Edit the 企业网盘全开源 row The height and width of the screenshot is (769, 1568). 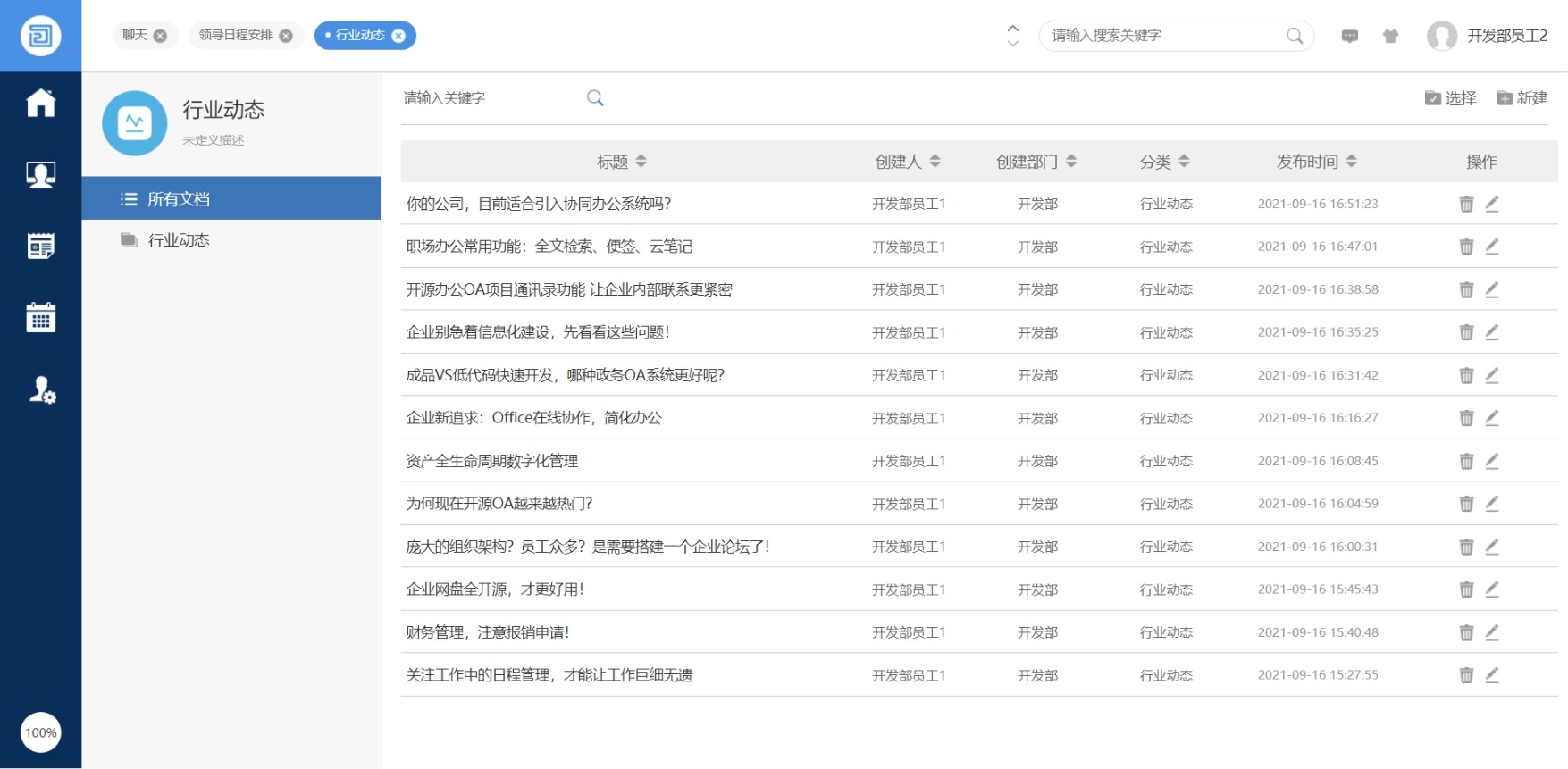(1492, 589)
